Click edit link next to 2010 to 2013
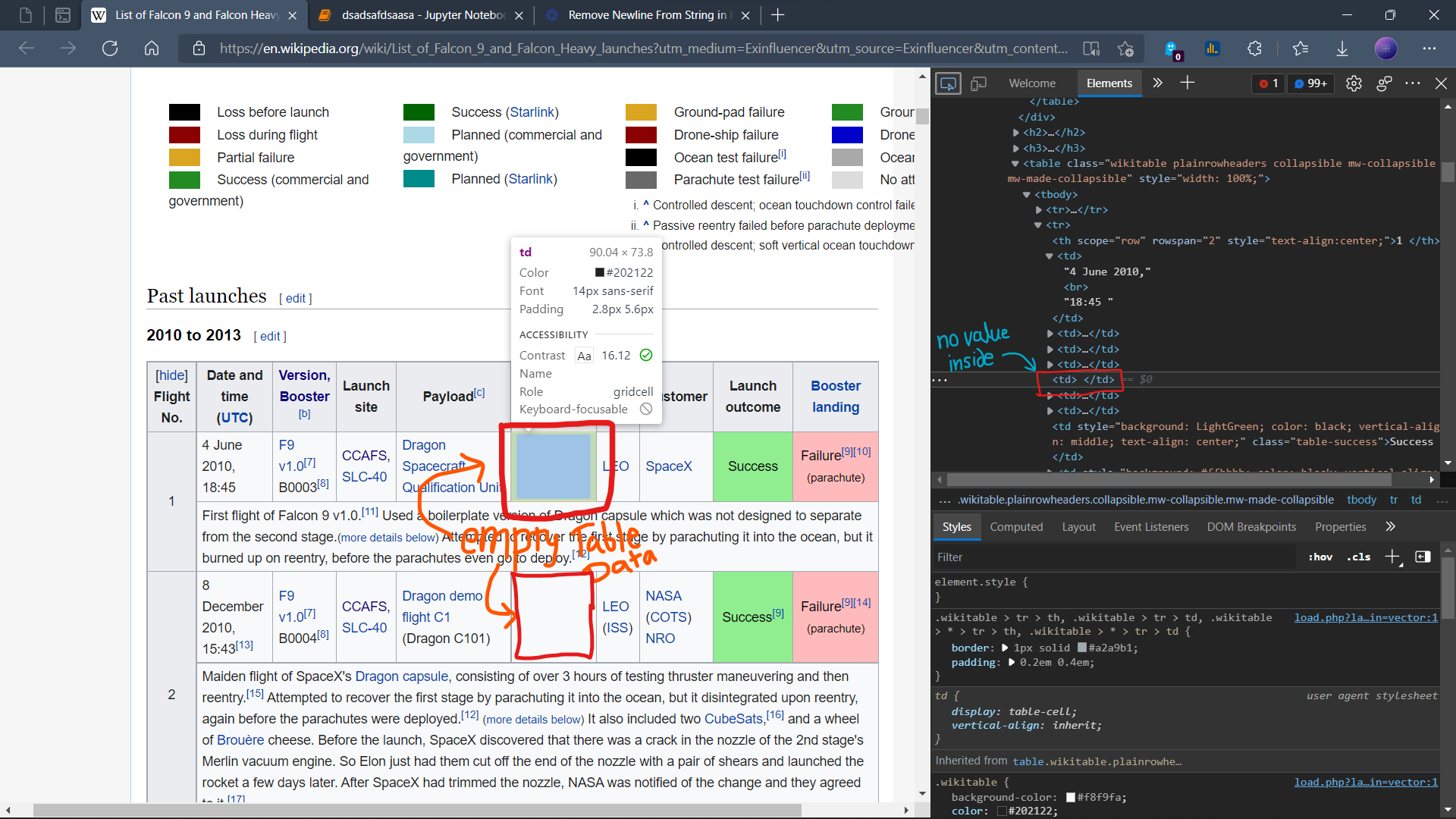This screenshot has width=1456, height=819. [x=270, y=337]
